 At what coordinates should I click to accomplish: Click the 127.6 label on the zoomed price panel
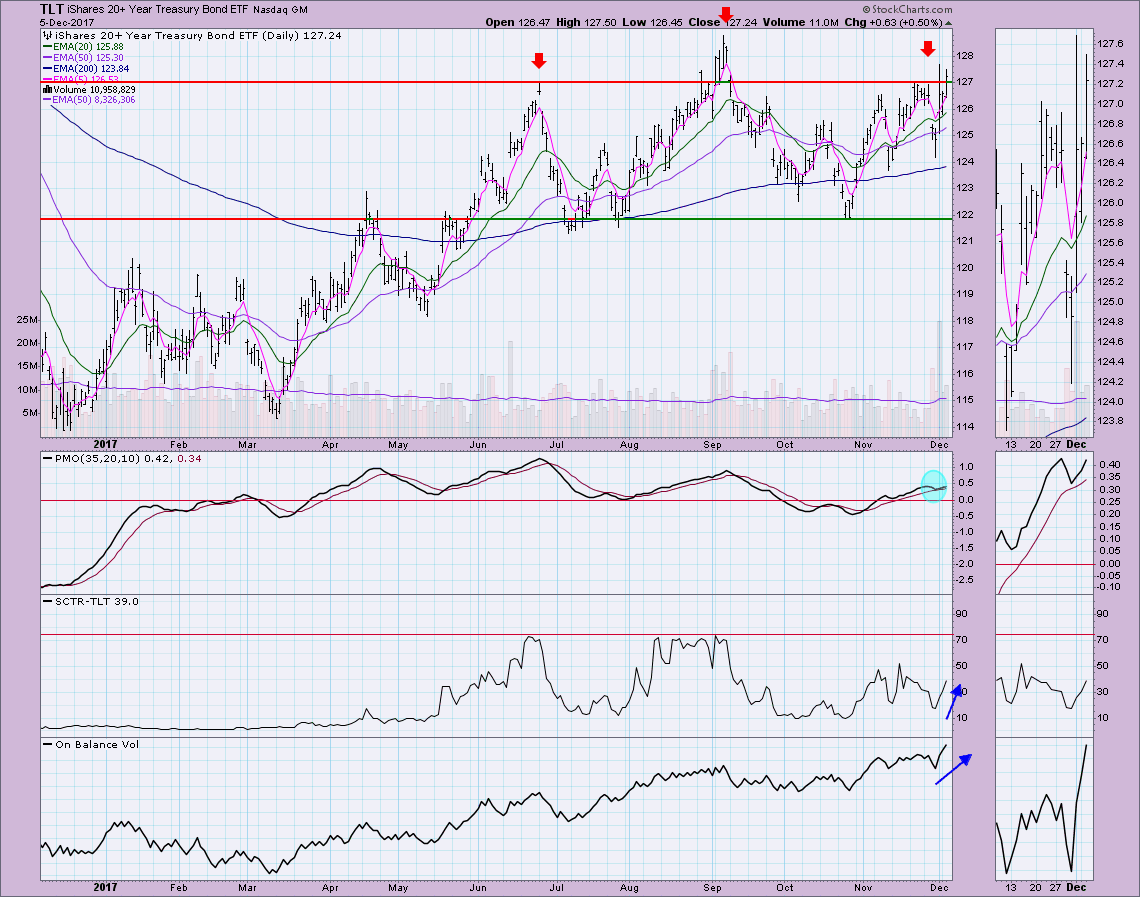(x=1110, y=44)
